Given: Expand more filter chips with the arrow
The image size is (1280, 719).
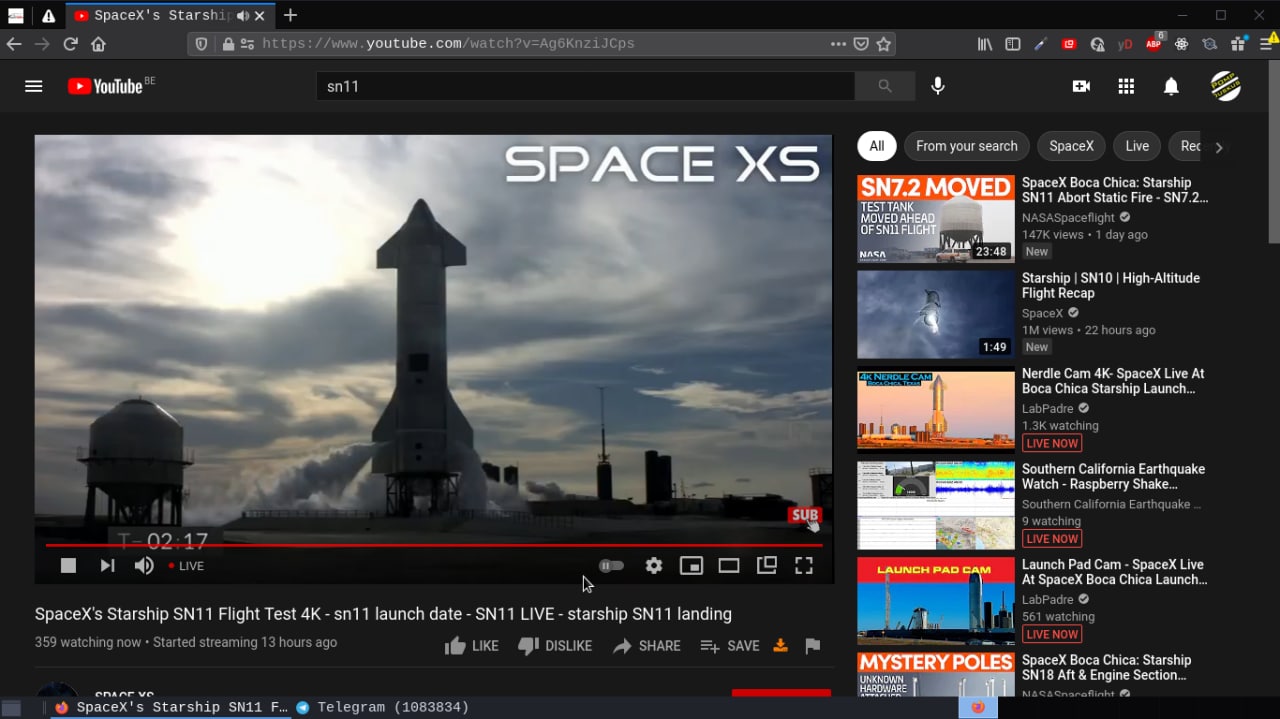Looking at the screenshot, I should coord(1218,147).
